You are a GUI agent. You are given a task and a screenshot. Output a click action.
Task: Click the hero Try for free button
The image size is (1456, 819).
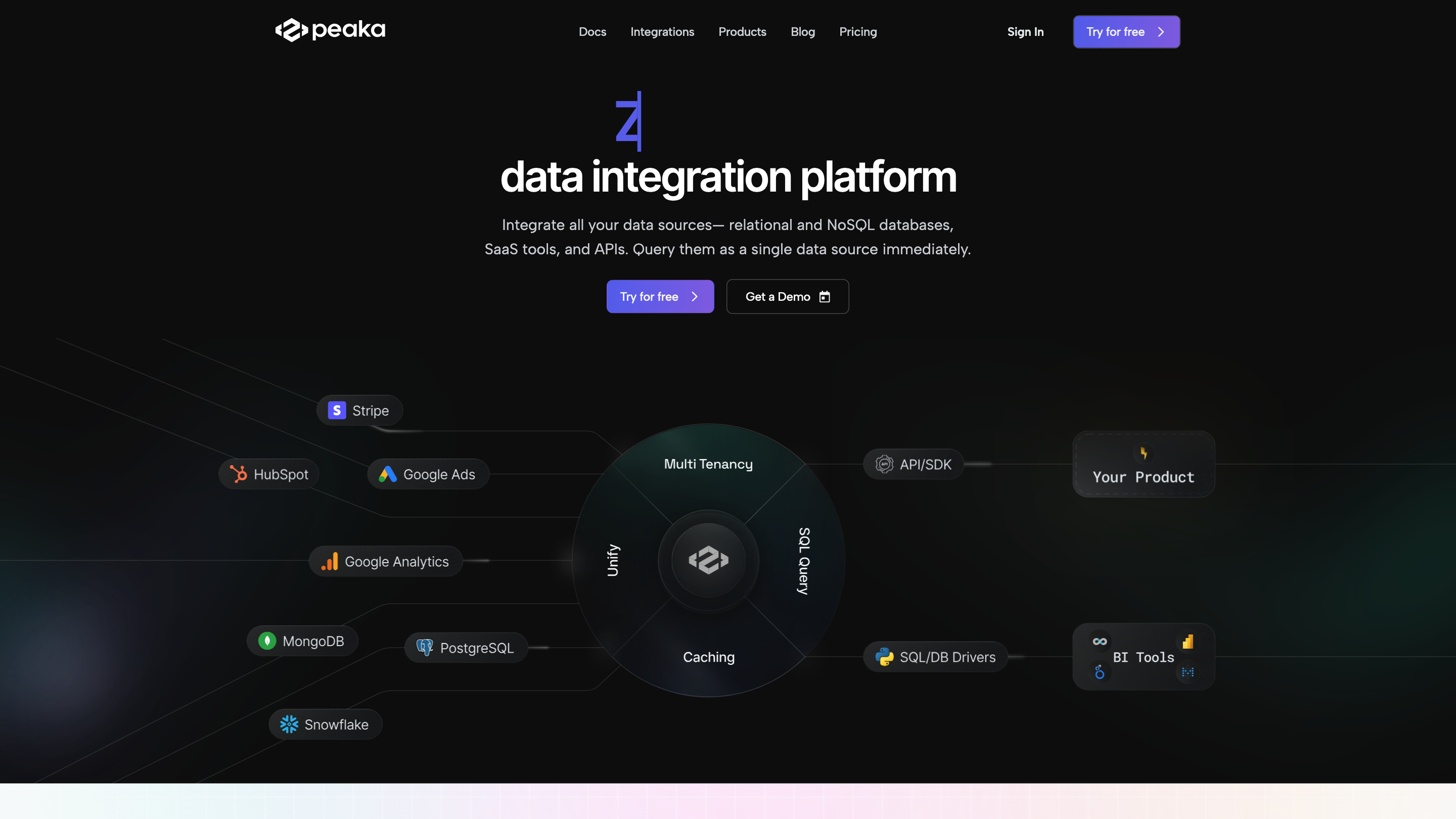660,296
